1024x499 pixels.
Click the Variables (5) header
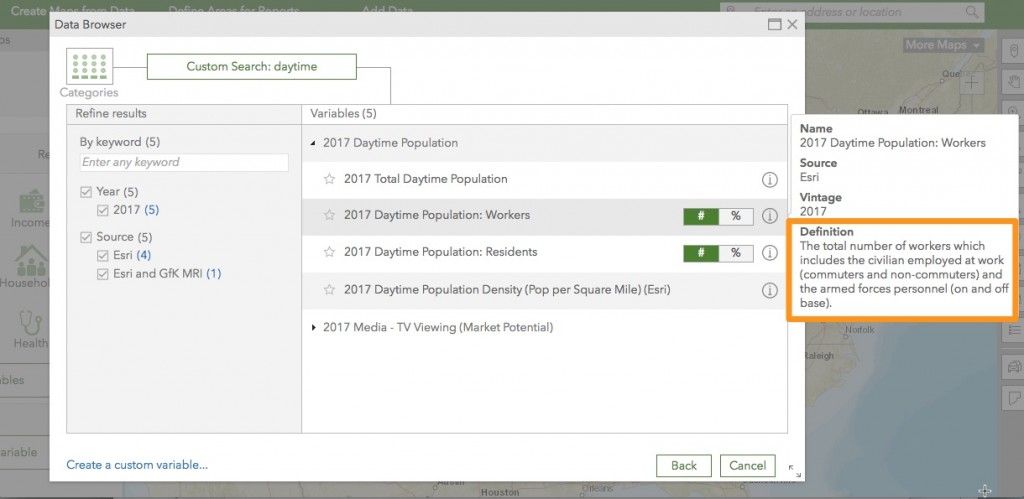click(x=344, y=114)
